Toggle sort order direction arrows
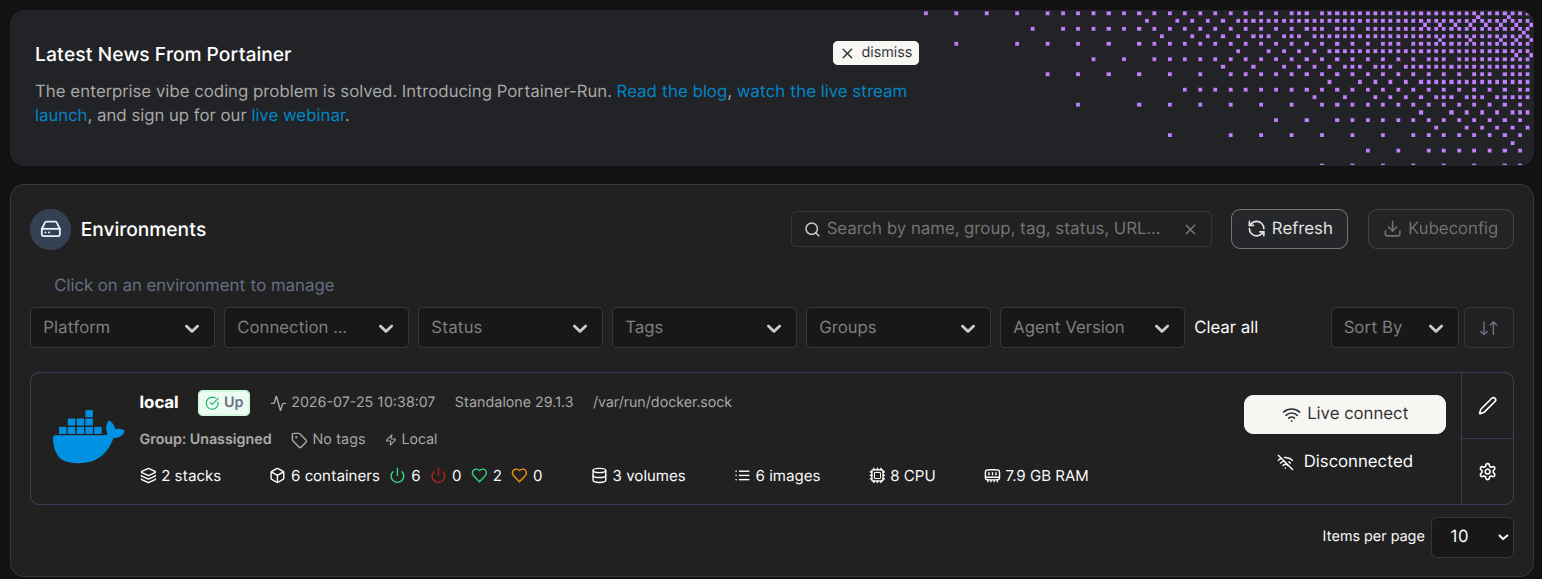 point(1489,327)
